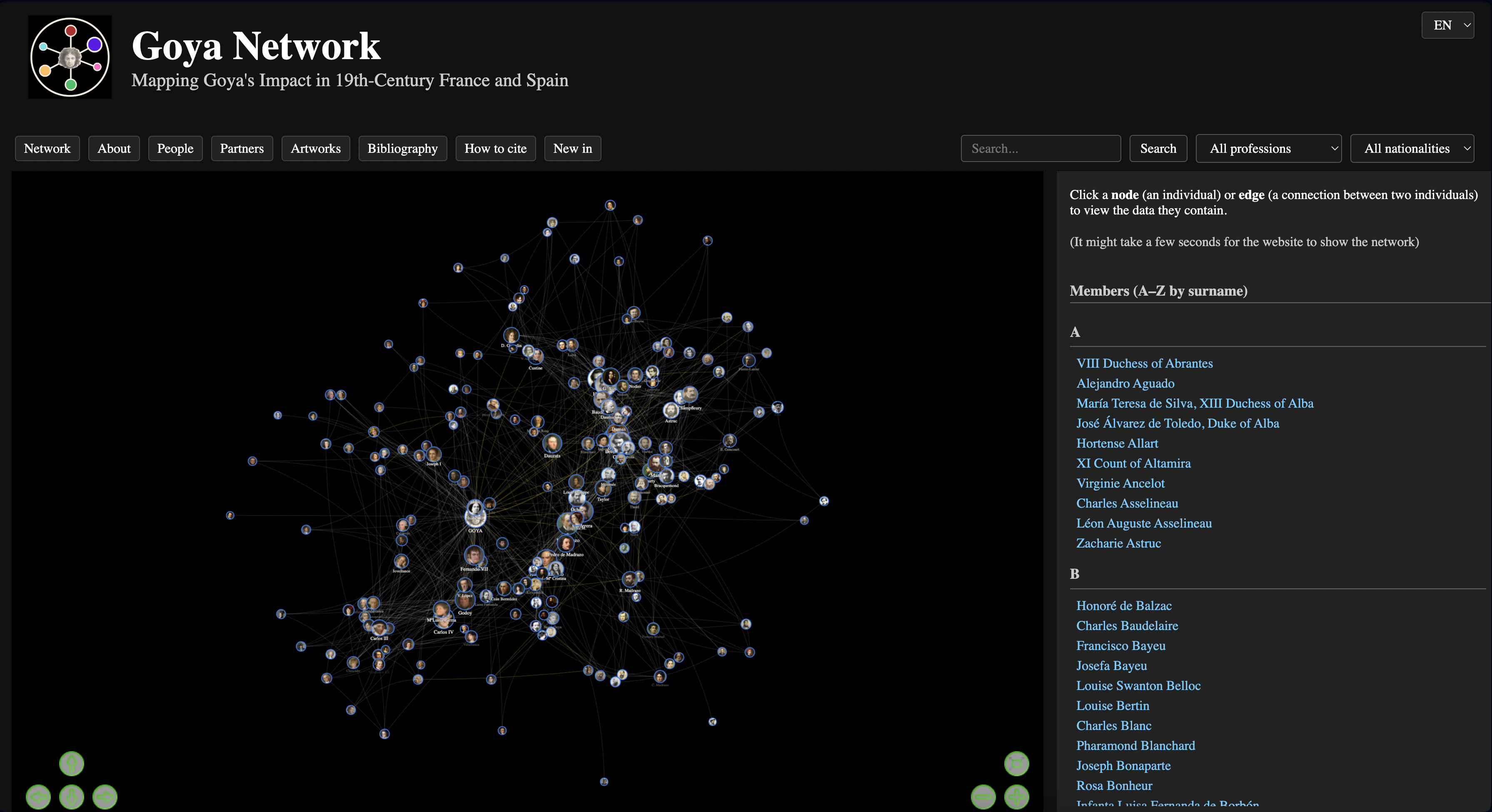Image resolution: width=1492 pixels, height=812 pixels.
Task: Select the zoom in plus icon
Action: (1017, 797)
